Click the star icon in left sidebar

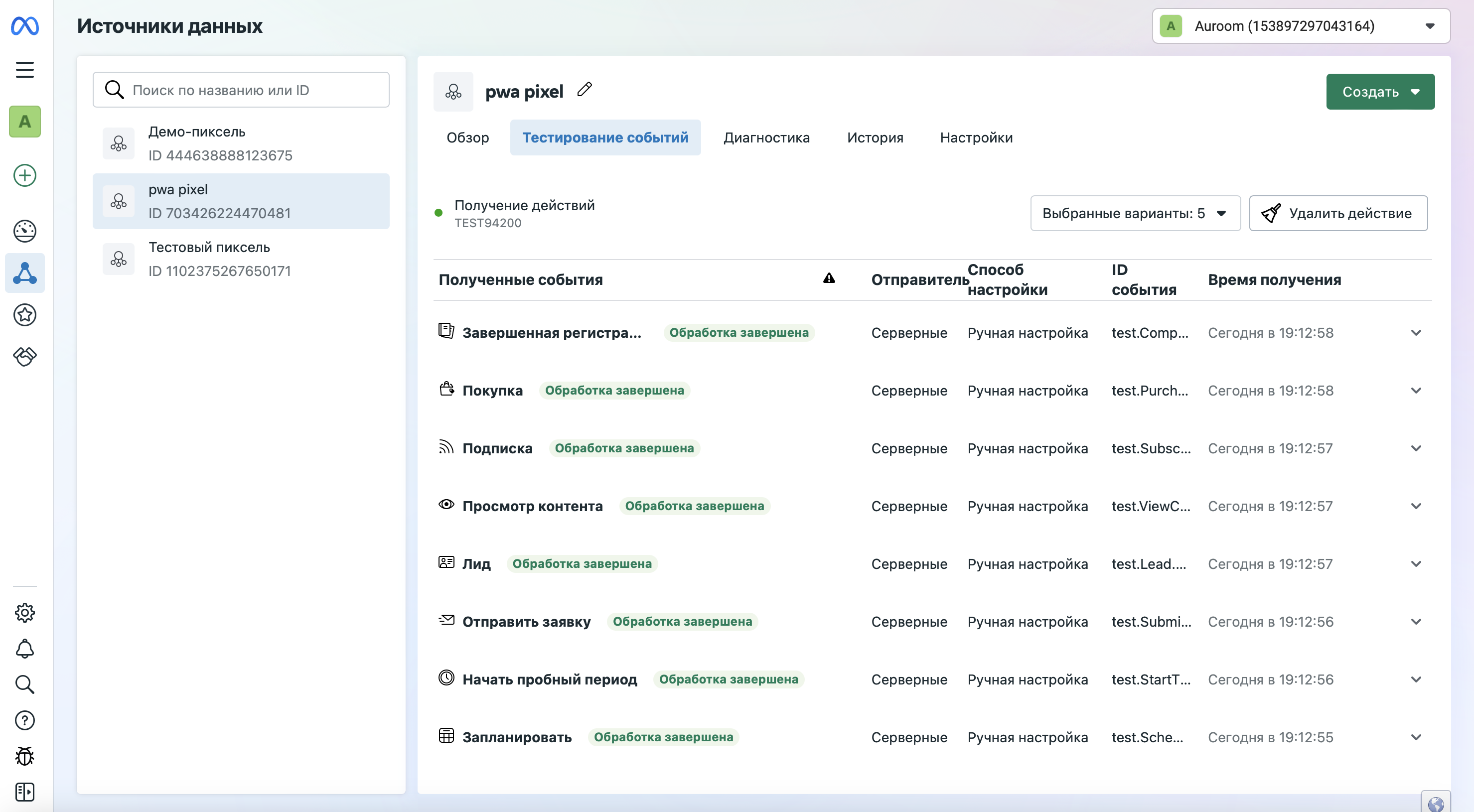[x=24, y=315]
